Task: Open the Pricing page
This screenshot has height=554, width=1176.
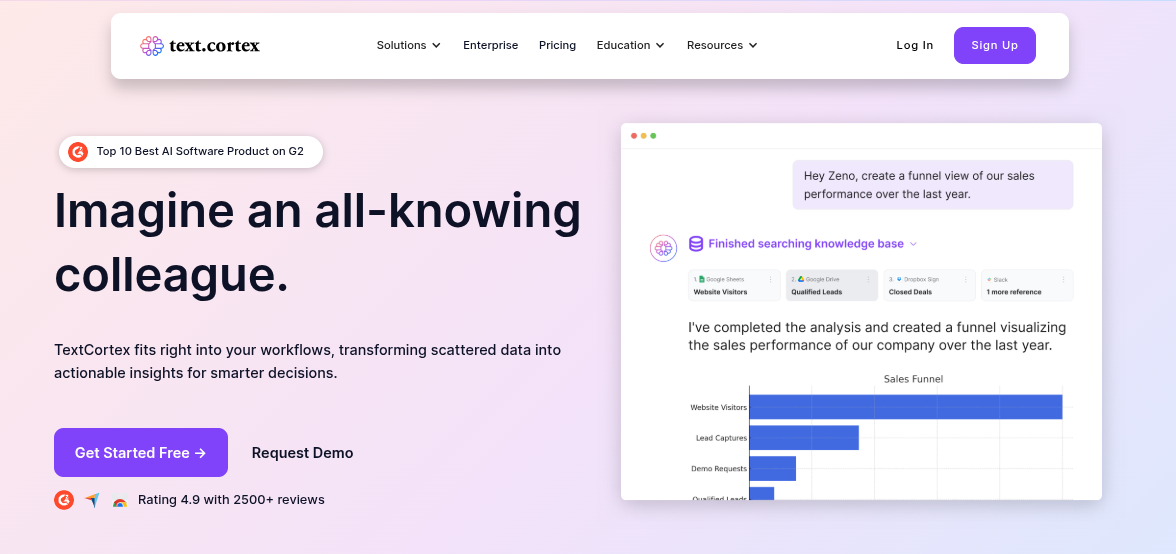Action: [557, 46]
